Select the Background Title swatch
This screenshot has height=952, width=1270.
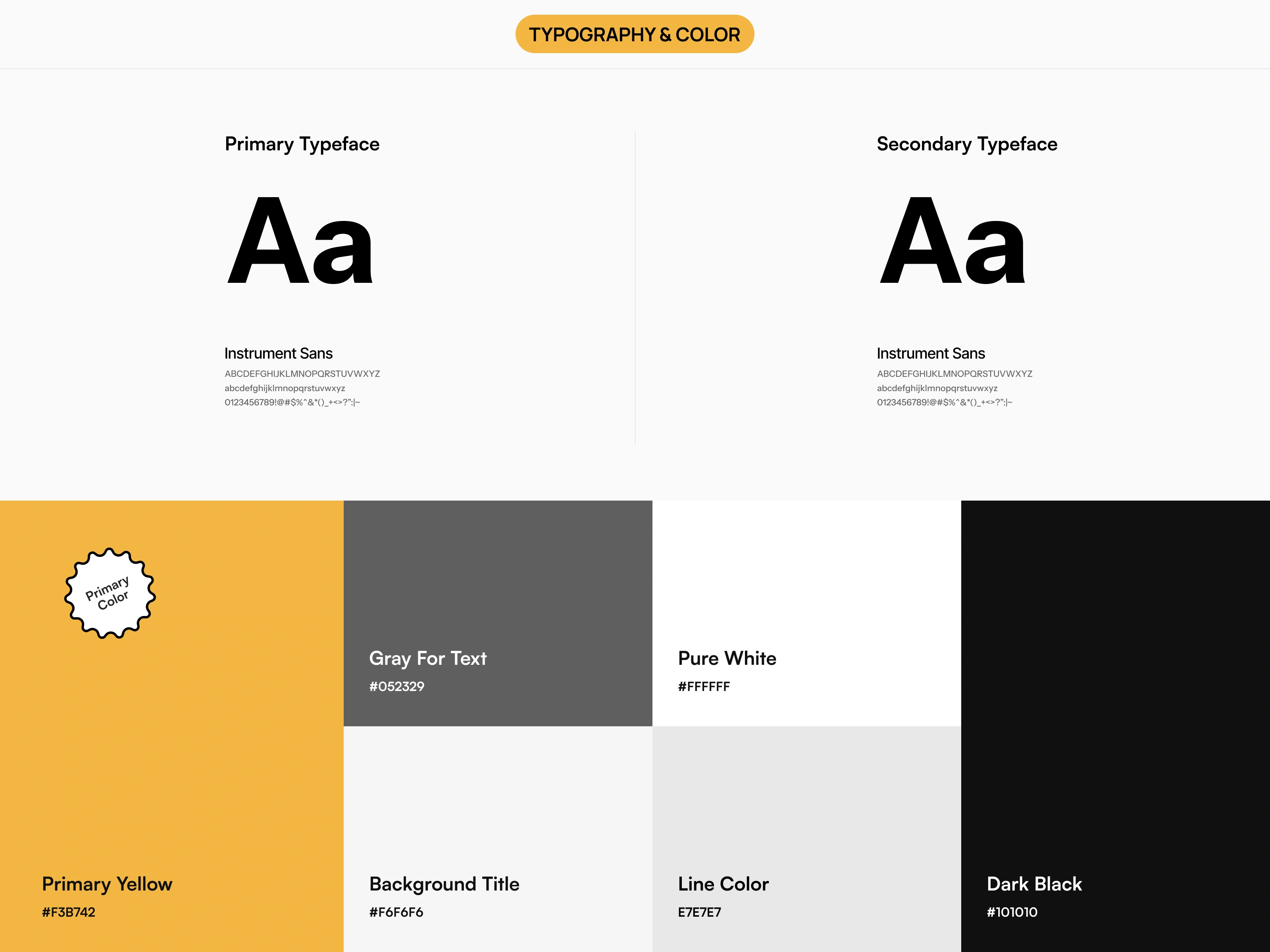coord(498,839)
